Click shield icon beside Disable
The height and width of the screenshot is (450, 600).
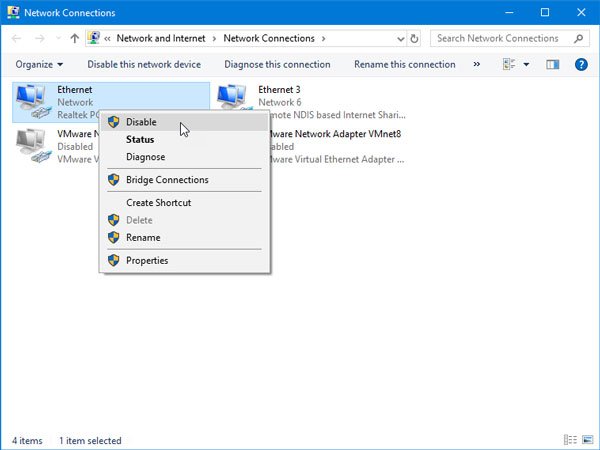(x=113, y=122)
